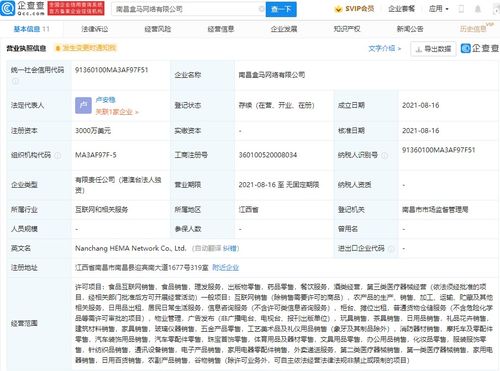Open the legal representative name link
Image resolution: width=500 pixels, height=371 pixels.
coord(105,100)
